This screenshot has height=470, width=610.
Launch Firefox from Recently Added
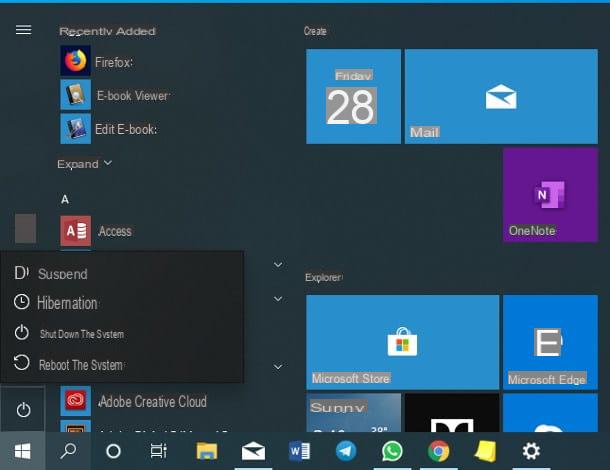(97, 61)
